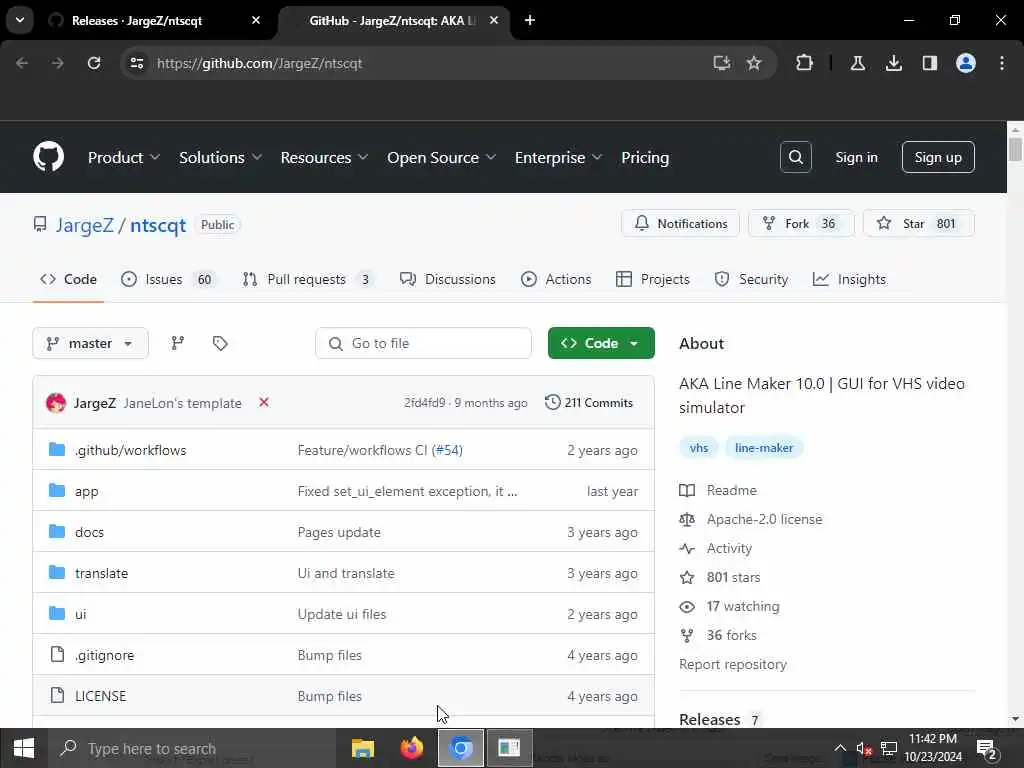Open the translate folder
Screen dimensions: 1024x768
[101, 573]
